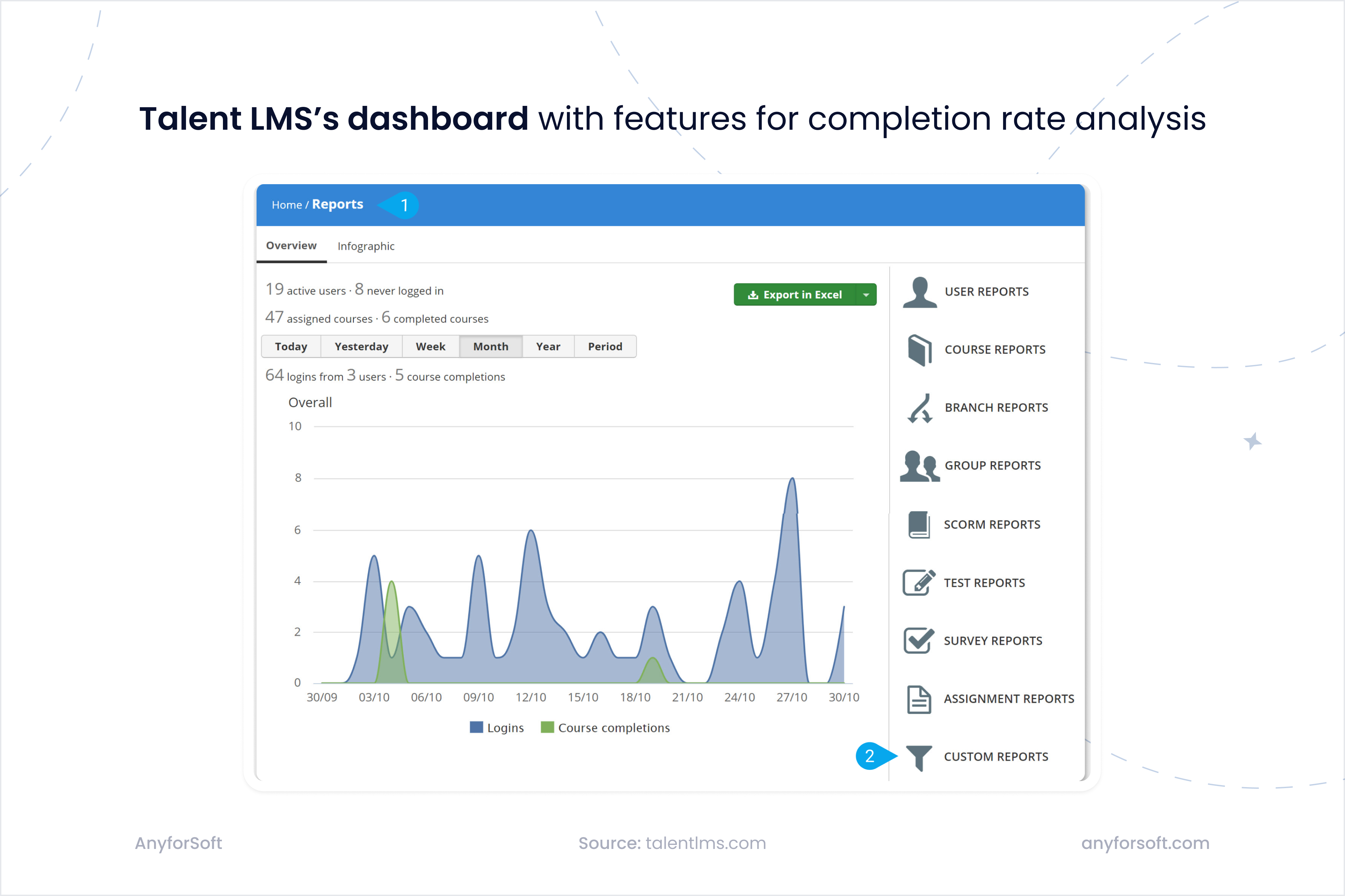Select the Period time range

[605, 346]
